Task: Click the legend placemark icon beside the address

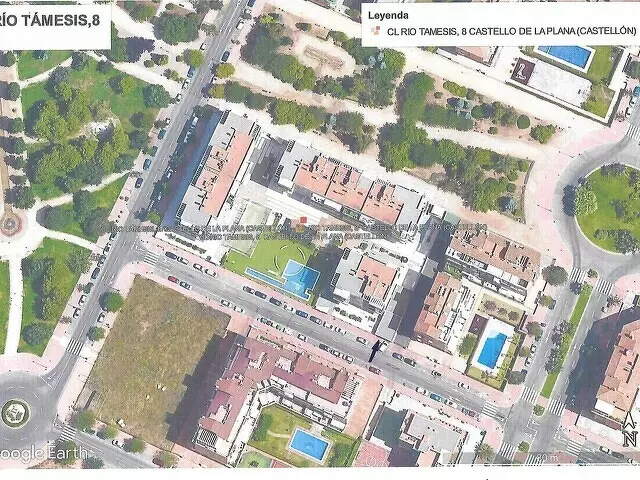Action: [375, 31]
